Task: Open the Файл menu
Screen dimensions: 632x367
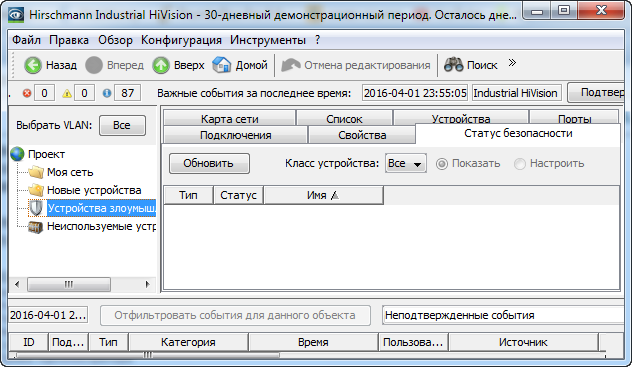Action: [x=26, y=40]
